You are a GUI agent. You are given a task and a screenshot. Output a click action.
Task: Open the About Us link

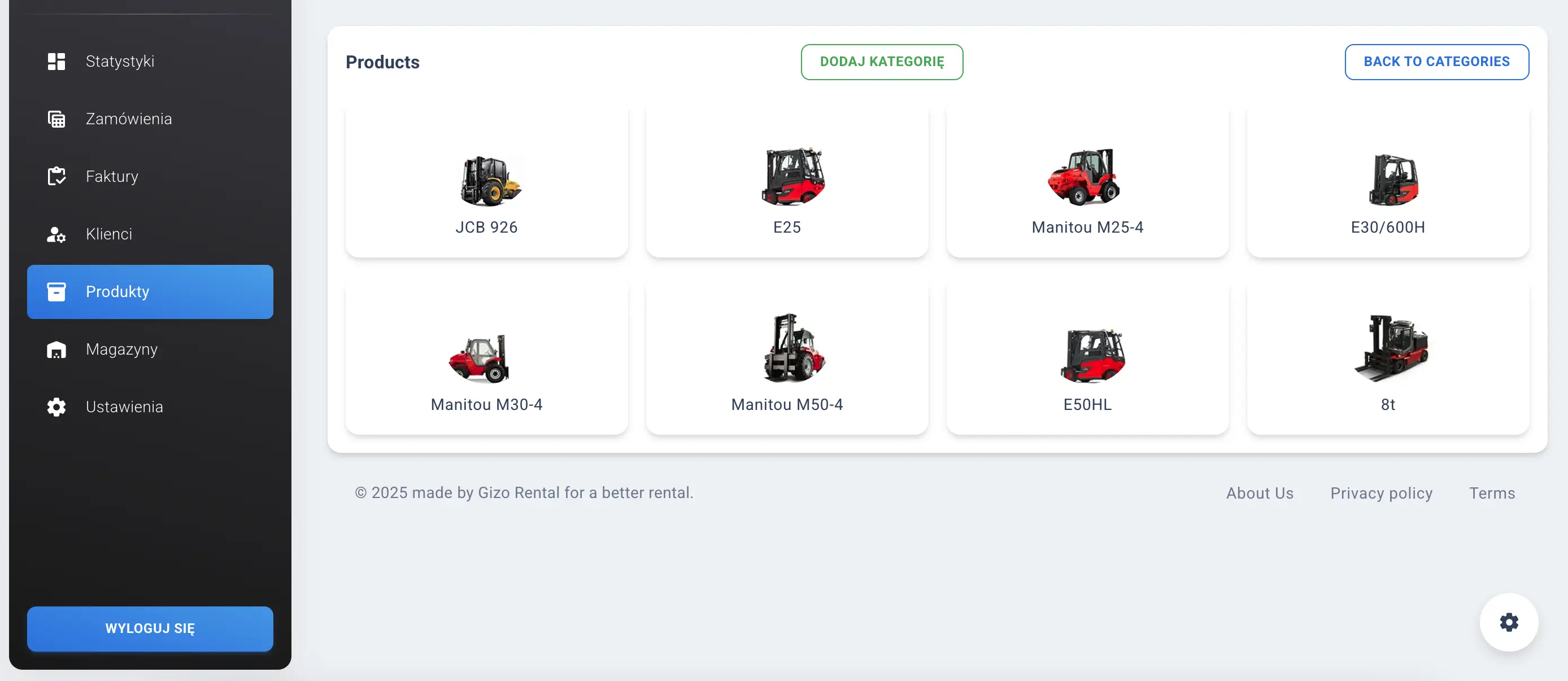[x=1260, y=493]
